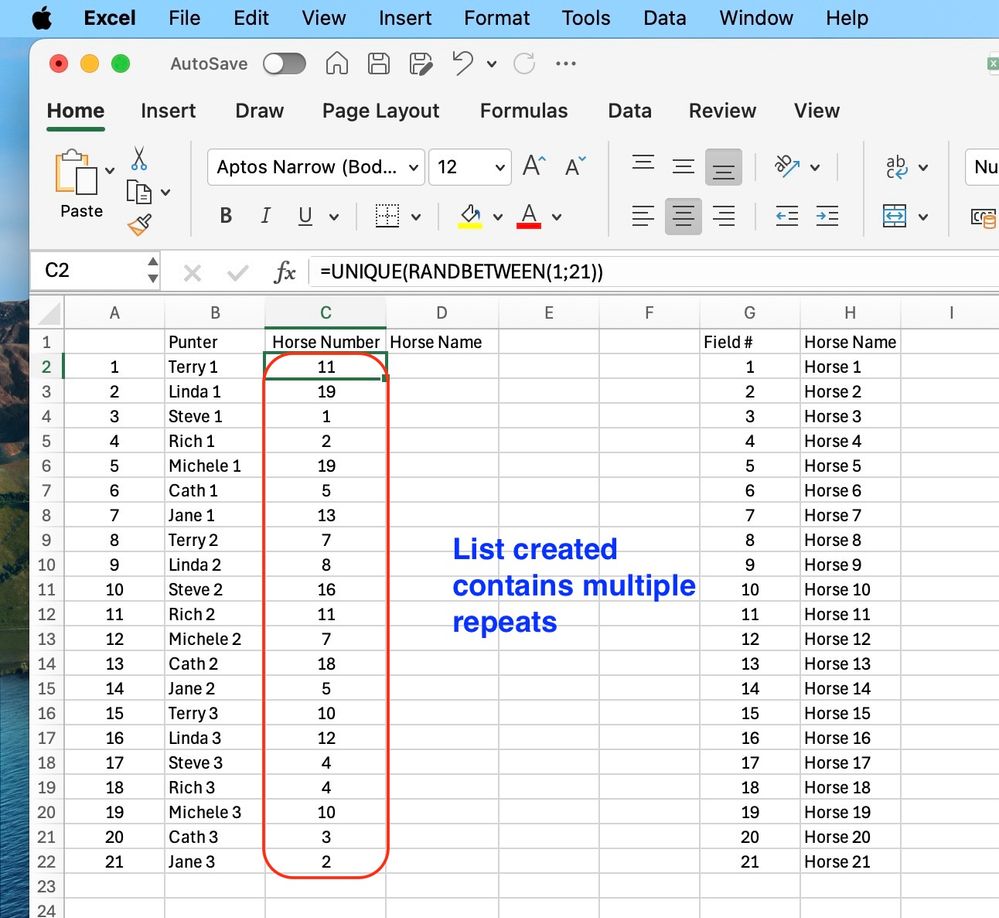The height and width of the screenshot is (918, 999).
Task: Expand the Font Color dropdown arrow
Action: (557, 217)
